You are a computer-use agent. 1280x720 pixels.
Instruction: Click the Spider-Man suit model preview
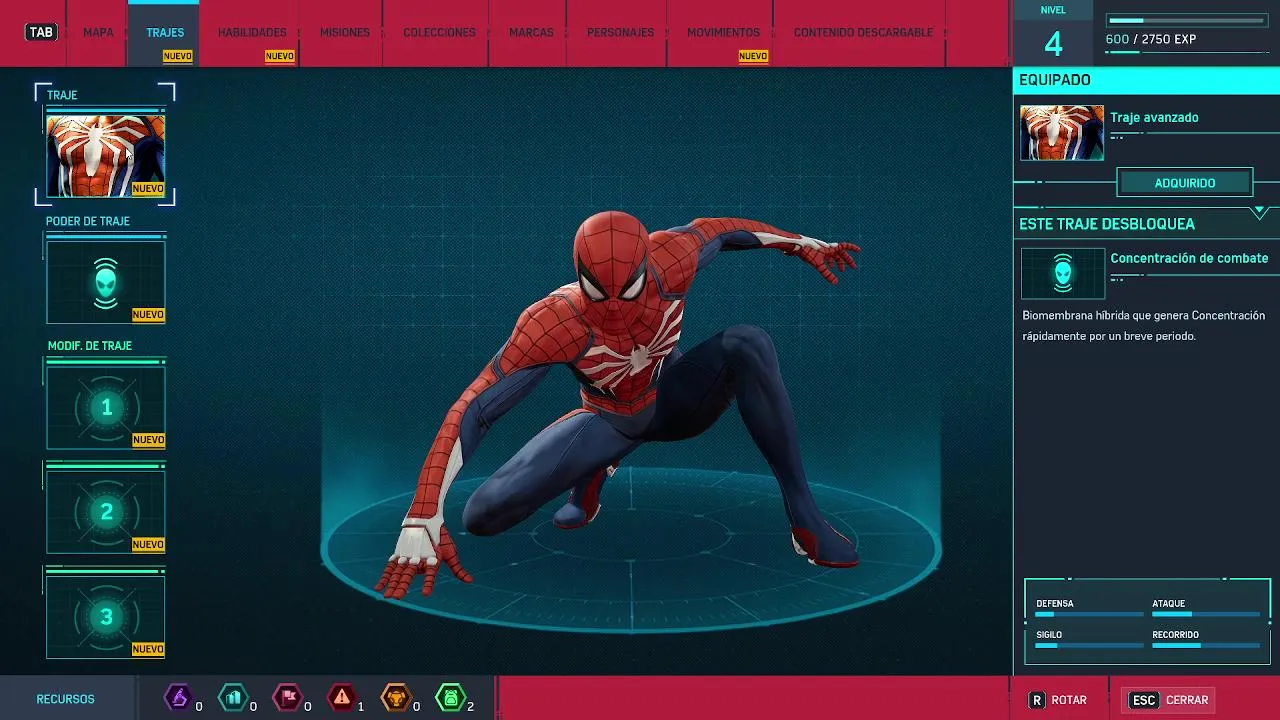[617, 404]
